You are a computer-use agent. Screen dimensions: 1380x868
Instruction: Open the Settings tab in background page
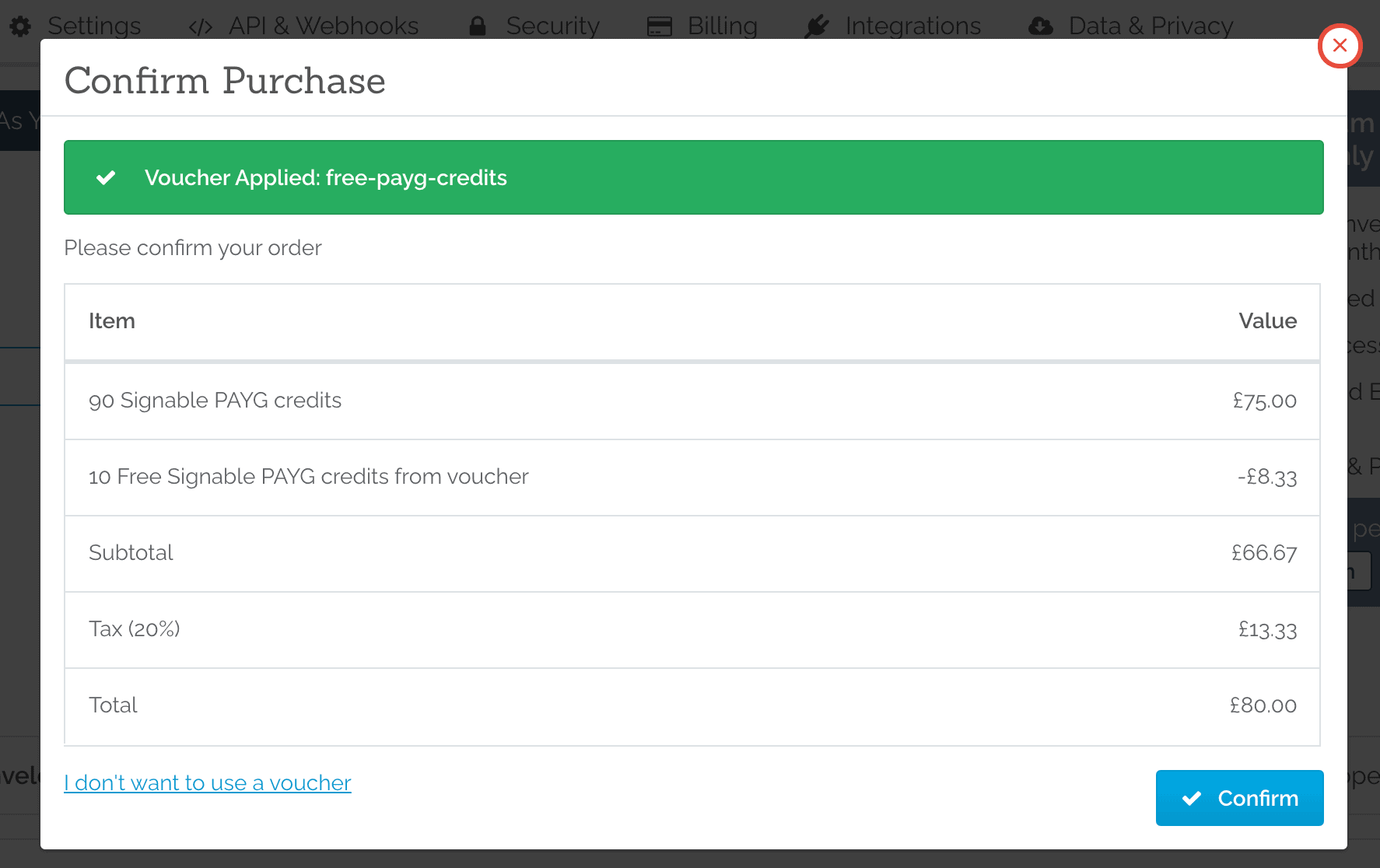94,26
